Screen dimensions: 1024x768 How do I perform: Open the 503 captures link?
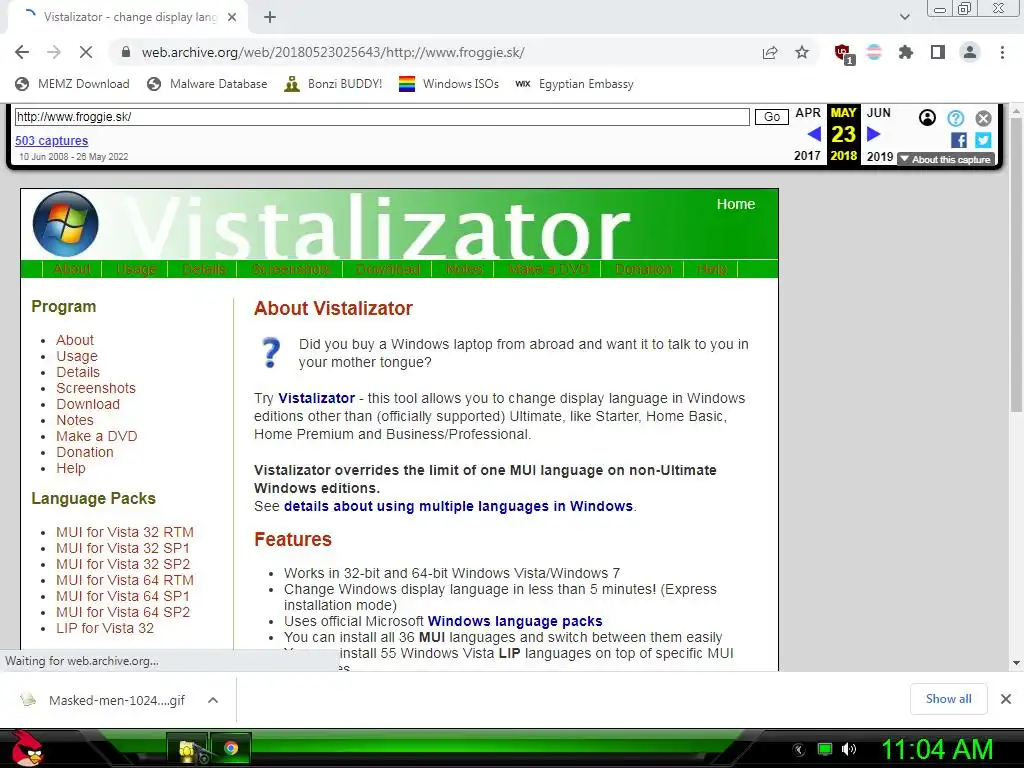[52, 140]
